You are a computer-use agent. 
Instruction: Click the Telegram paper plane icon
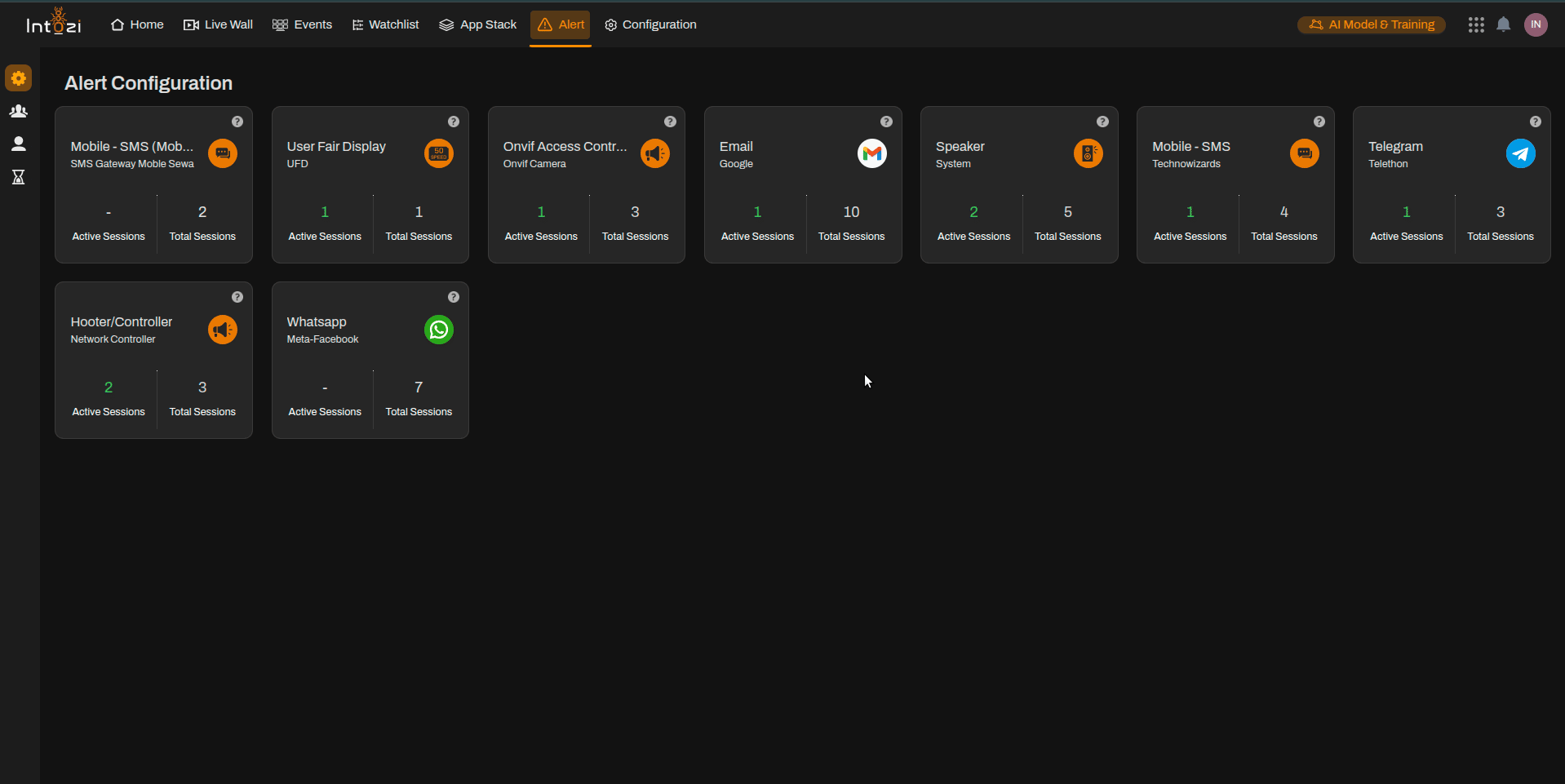coord(1520,153)
